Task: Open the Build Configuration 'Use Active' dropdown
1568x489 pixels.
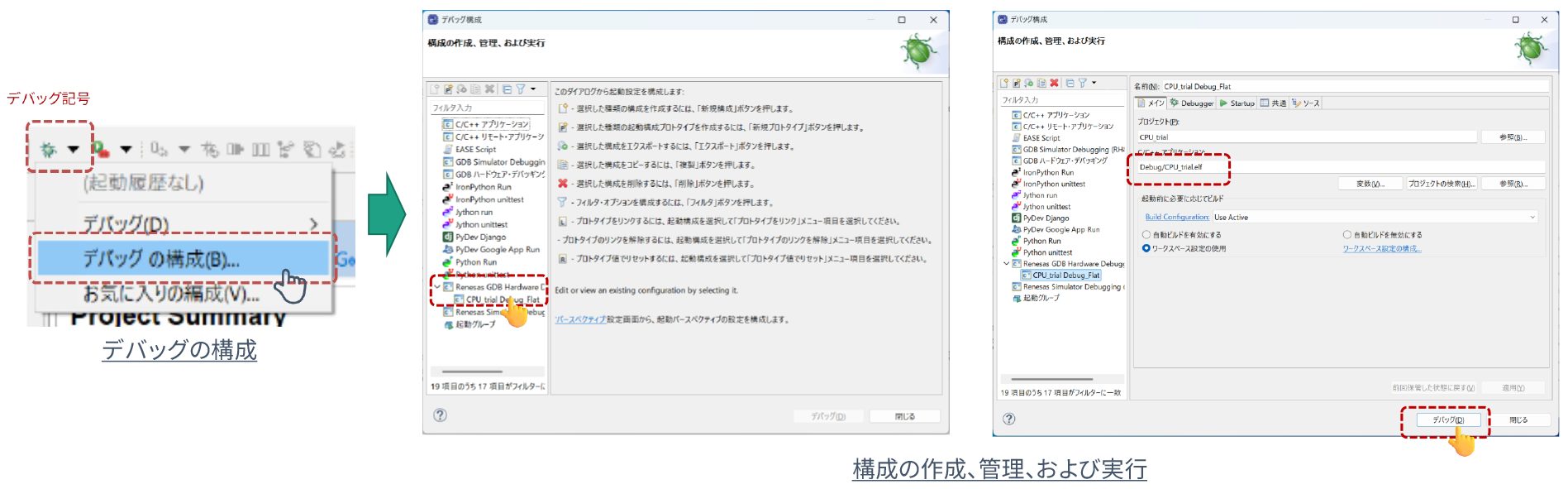Action: (1374, 218)
